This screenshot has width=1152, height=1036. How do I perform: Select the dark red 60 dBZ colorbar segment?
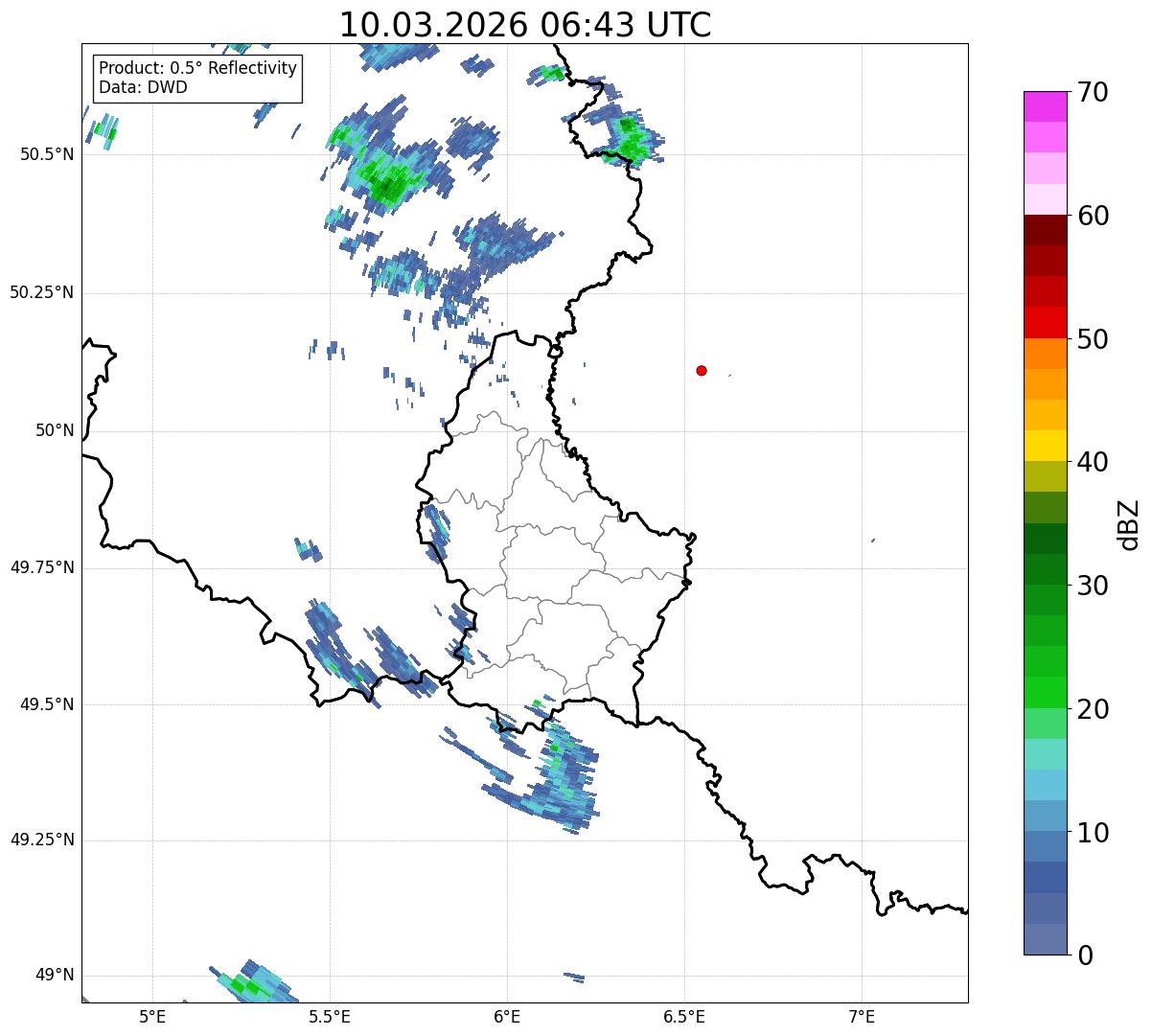[1047, 230]
